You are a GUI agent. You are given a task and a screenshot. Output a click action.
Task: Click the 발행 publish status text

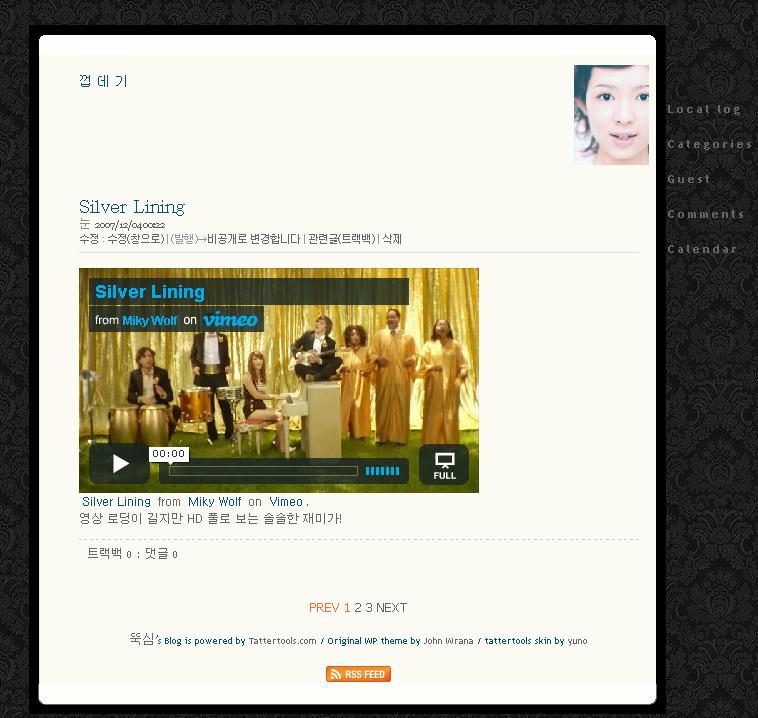coord(185,239)
